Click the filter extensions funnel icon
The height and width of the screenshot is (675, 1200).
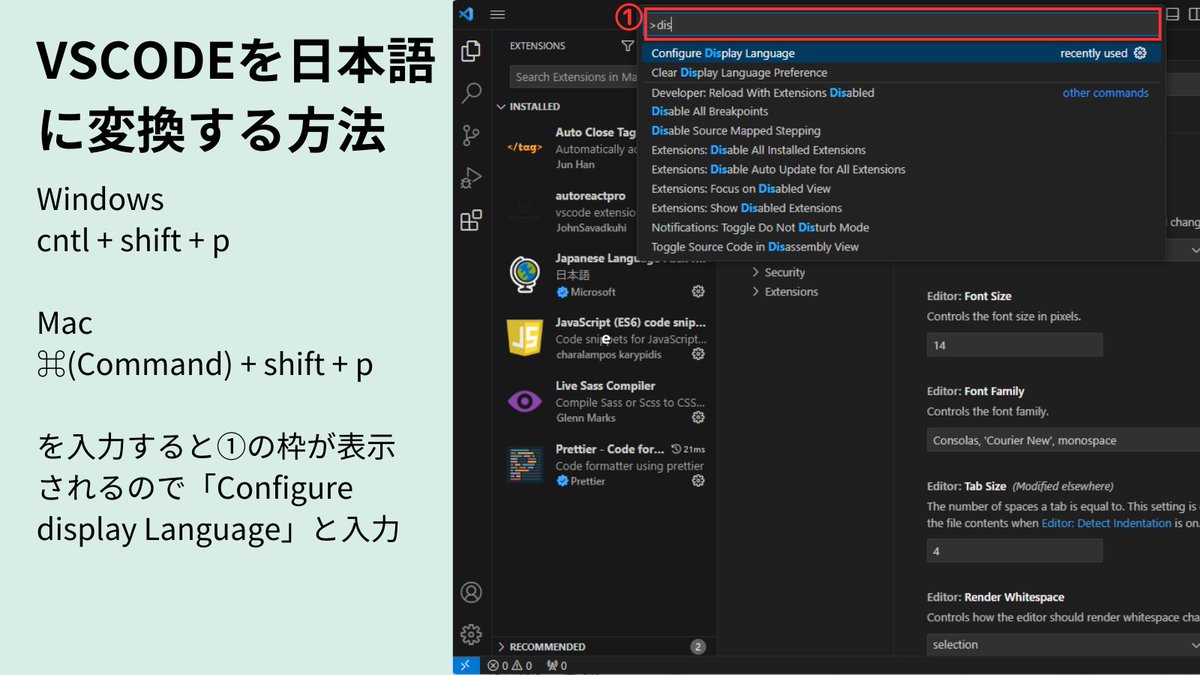click(x=628, y=46)
